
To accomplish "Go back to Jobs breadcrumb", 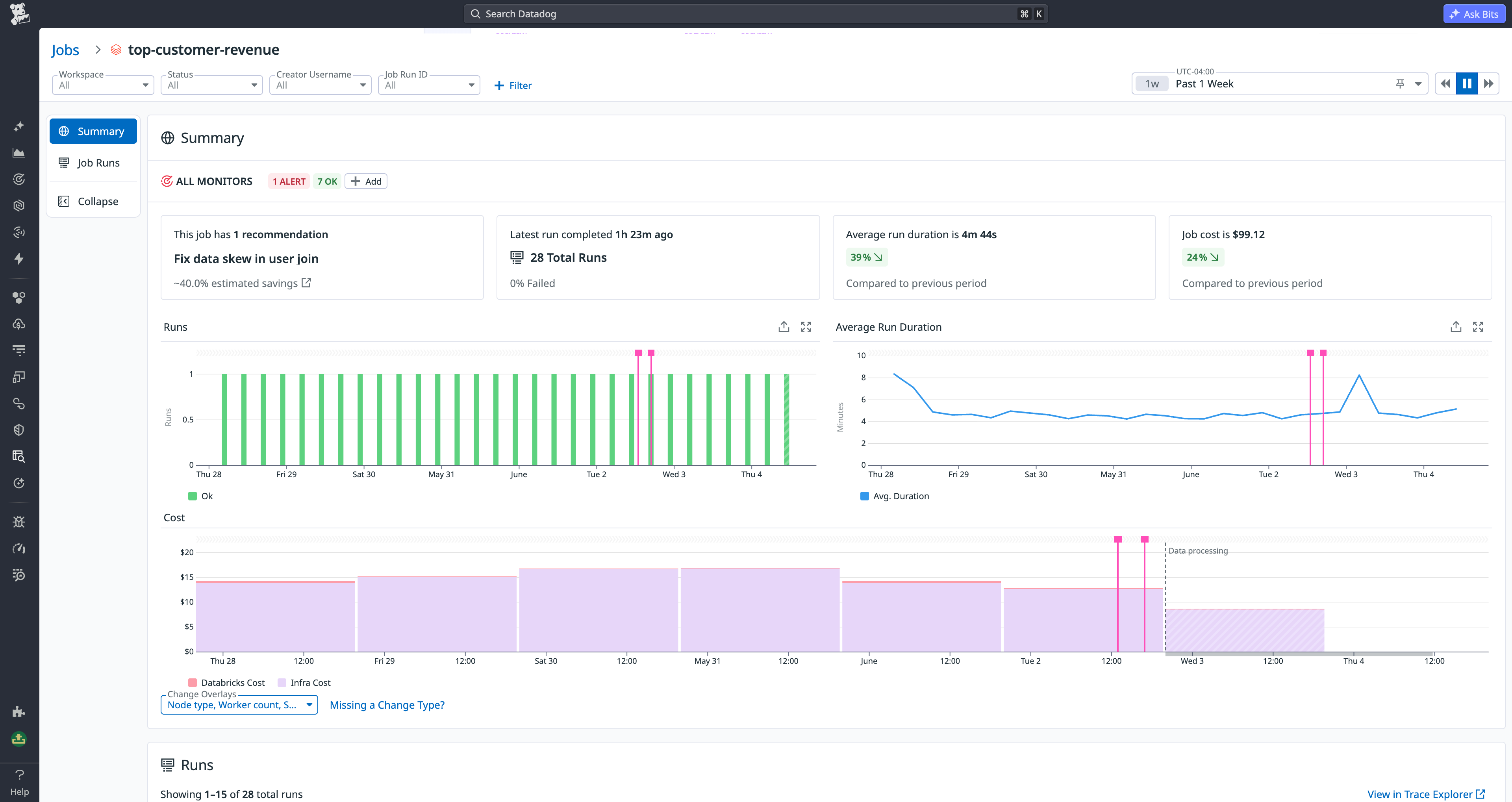I will click(65, 50).
